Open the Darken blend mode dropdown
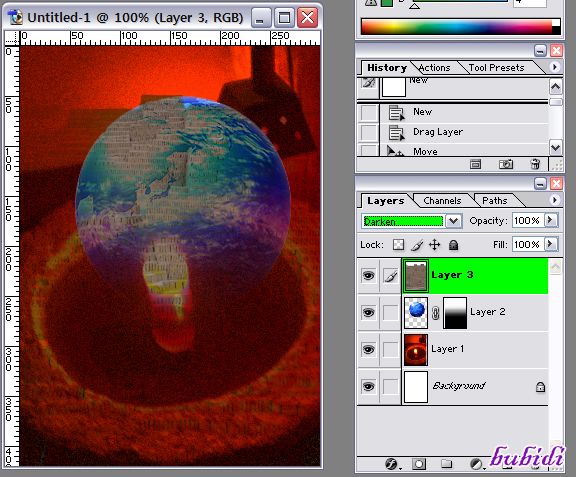This screenshot has width=576, height=477. 454,221
